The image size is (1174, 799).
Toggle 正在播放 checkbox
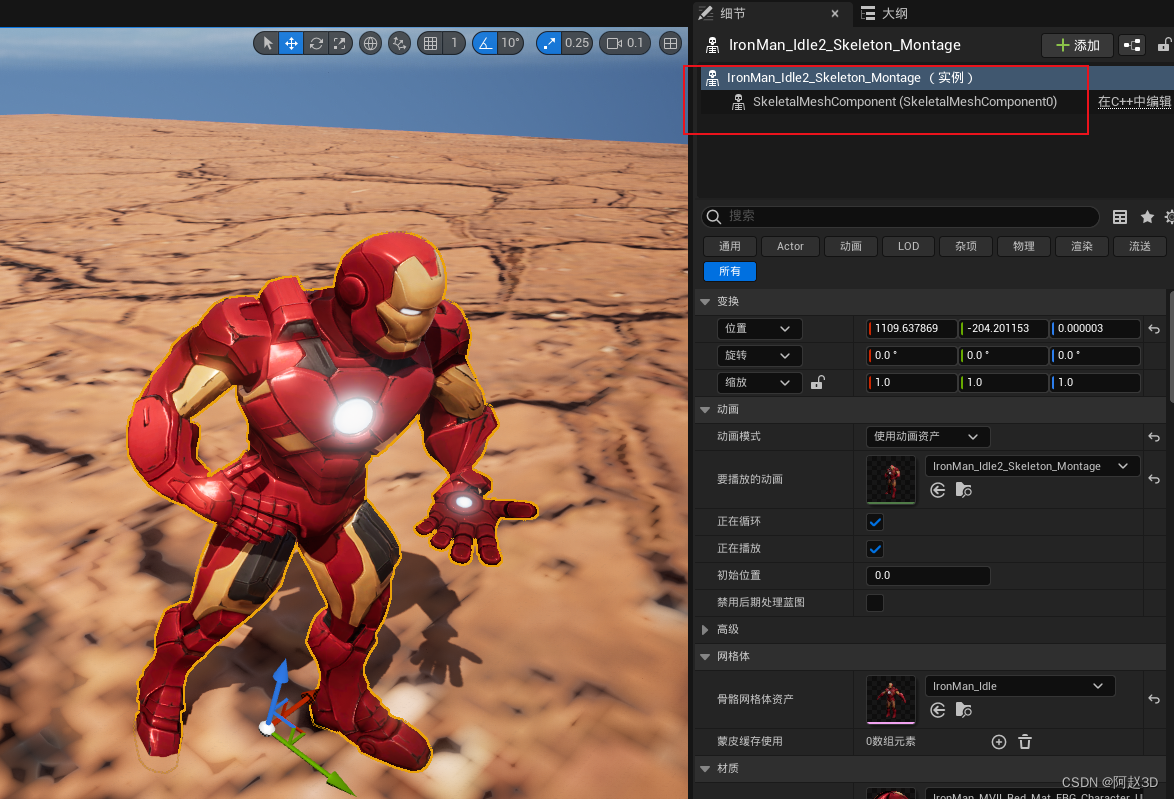[x=875, y=549]
